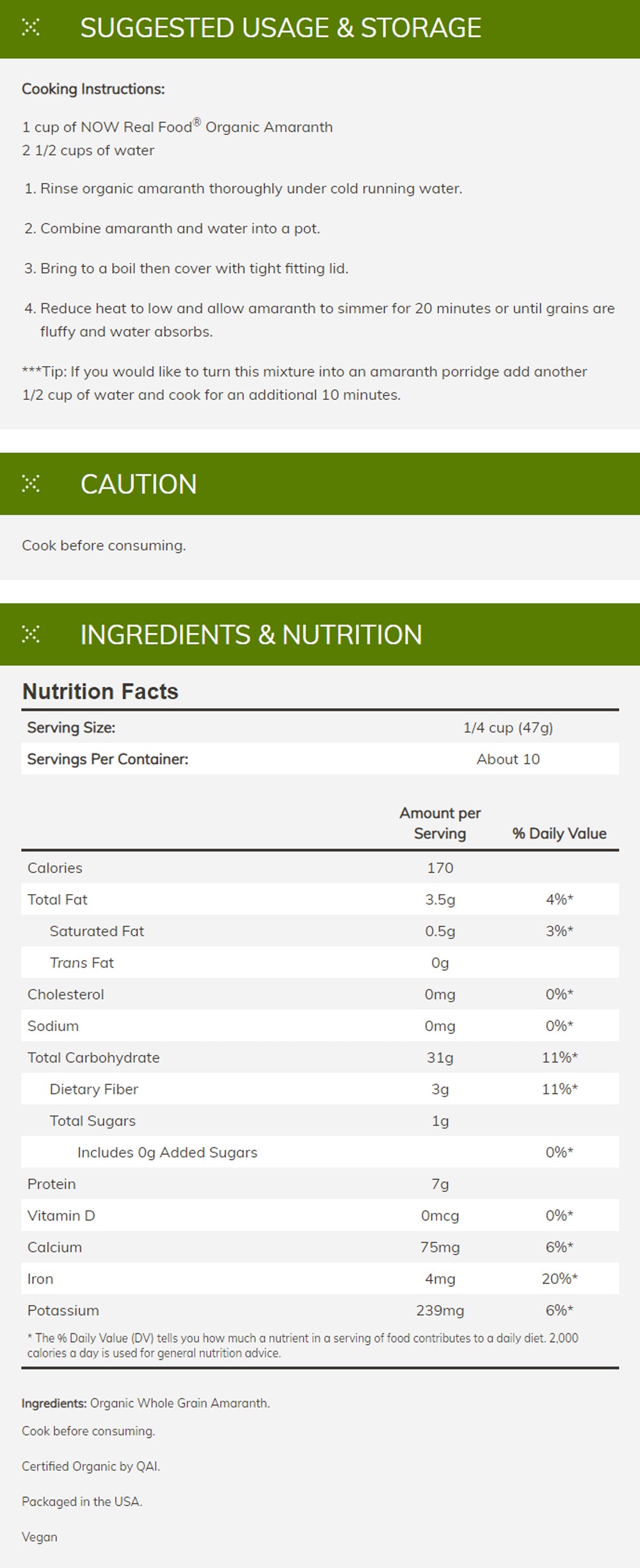Collapse the Suggested Usage & Storage section title
Image resolution: width=640 pixels, height=1568 pixels.
pos(280,28)
